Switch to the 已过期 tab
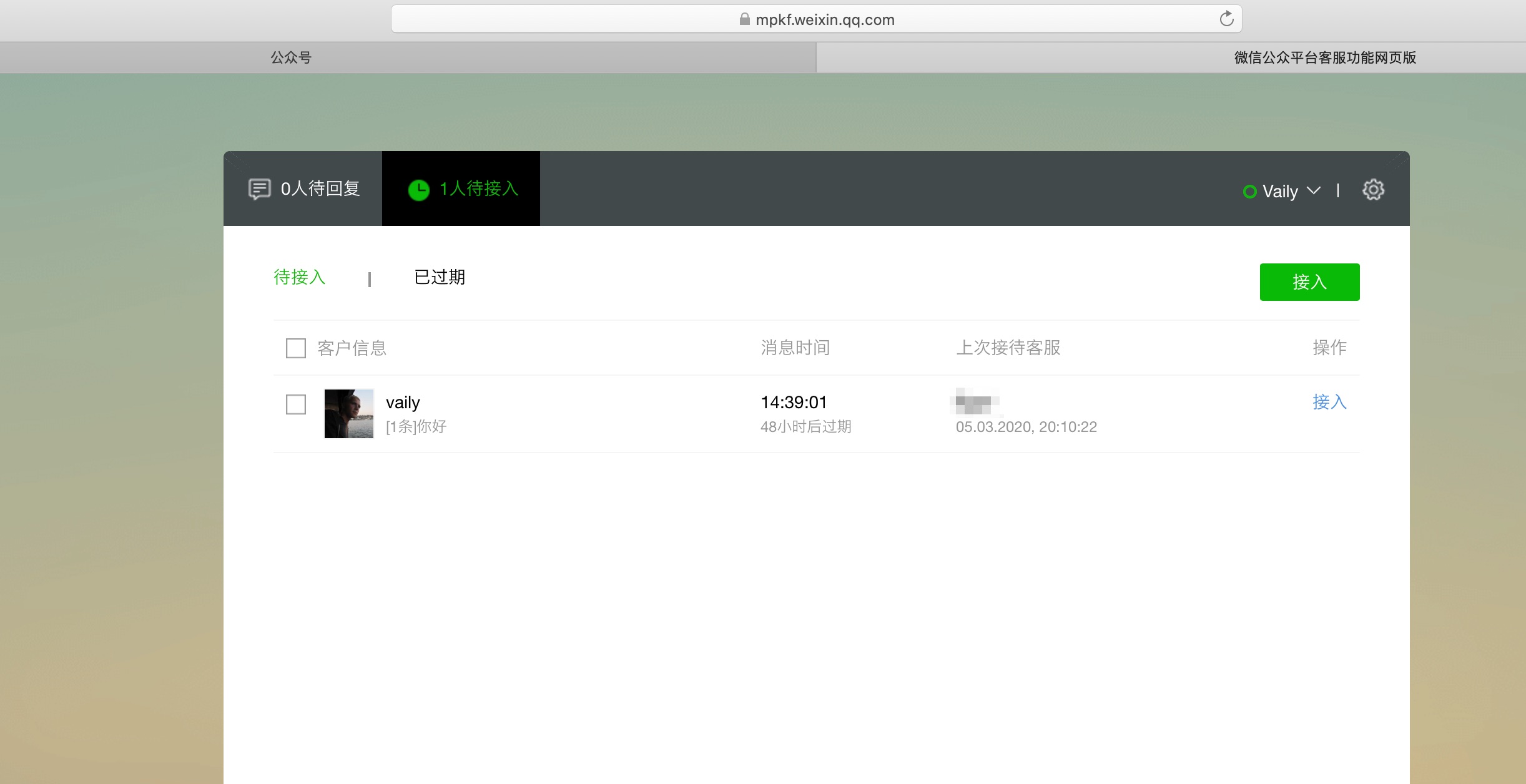1526x784 pixels. click(439, 277)
